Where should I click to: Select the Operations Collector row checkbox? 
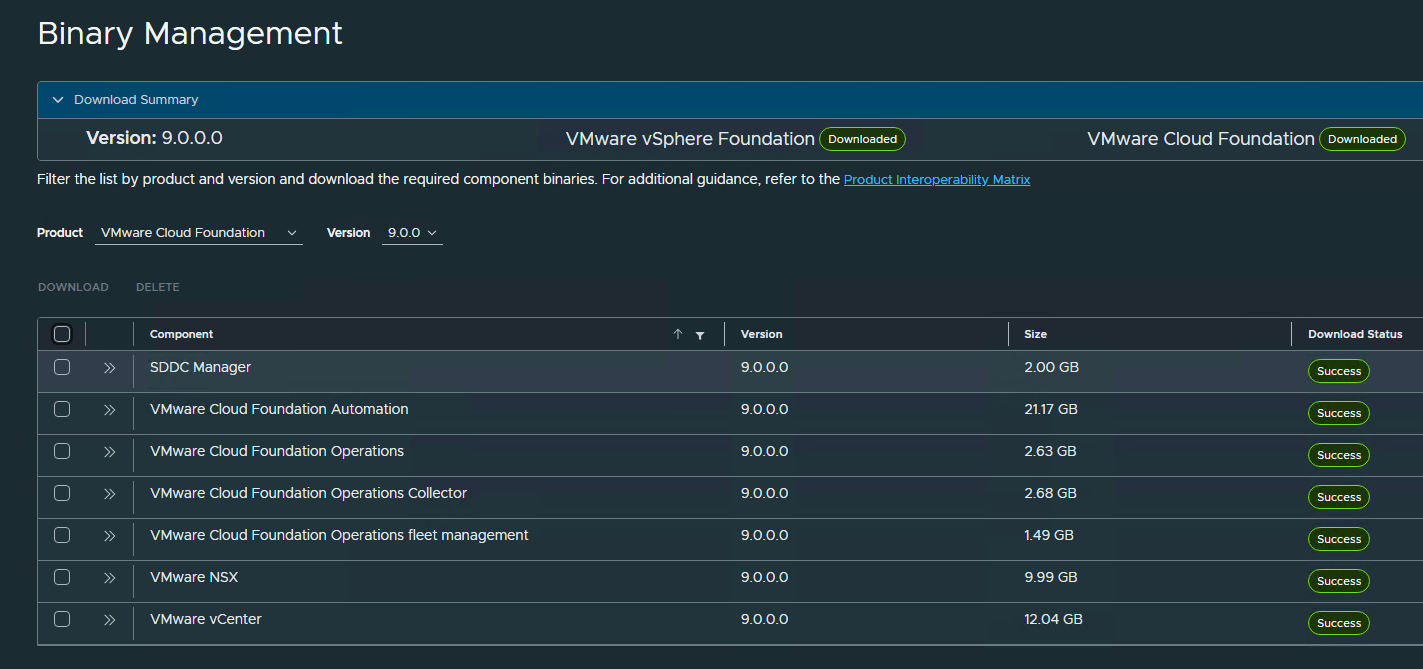(62, 493)
